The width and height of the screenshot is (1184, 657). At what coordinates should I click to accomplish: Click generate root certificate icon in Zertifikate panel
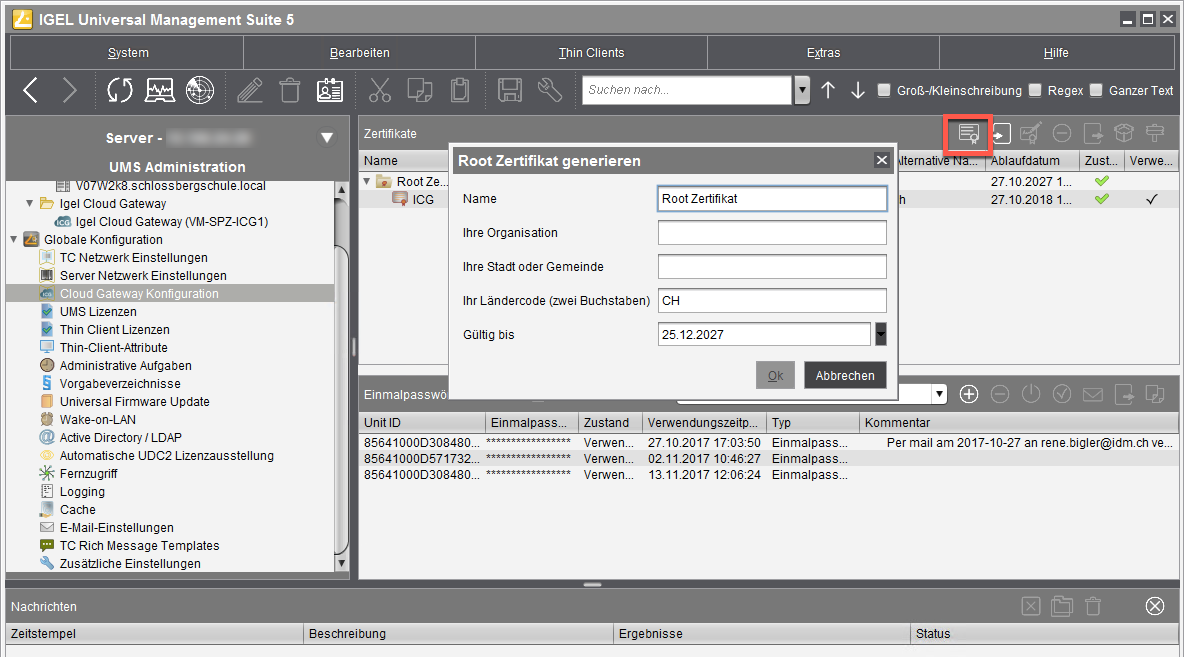click(969, 134)
